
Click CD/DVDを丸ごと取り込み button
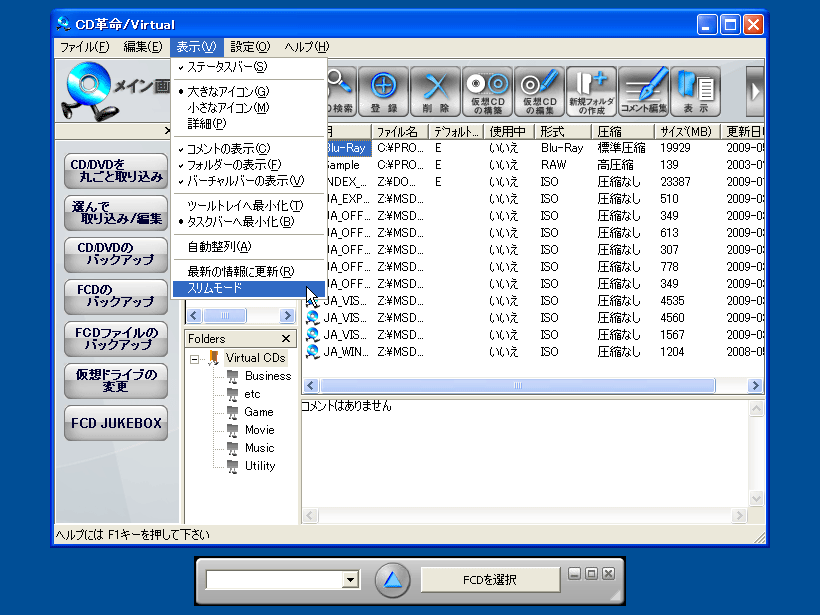pyautogui.click(x=116, y=171)
